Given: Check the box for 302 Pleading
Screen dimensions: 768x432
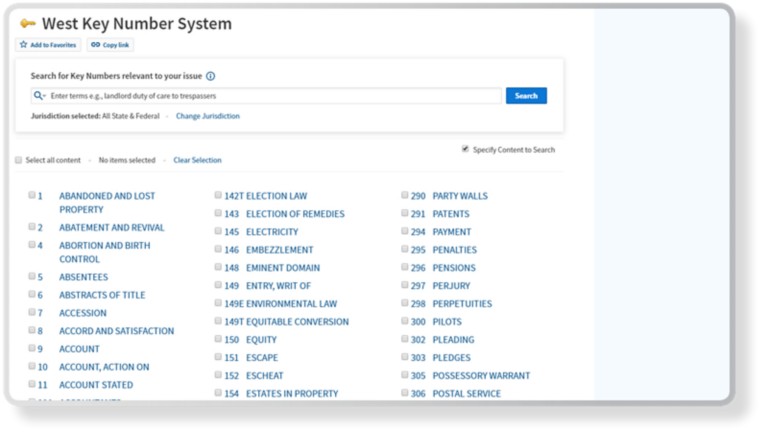Looking at the screenshot, I should click(x=405, y=339).
